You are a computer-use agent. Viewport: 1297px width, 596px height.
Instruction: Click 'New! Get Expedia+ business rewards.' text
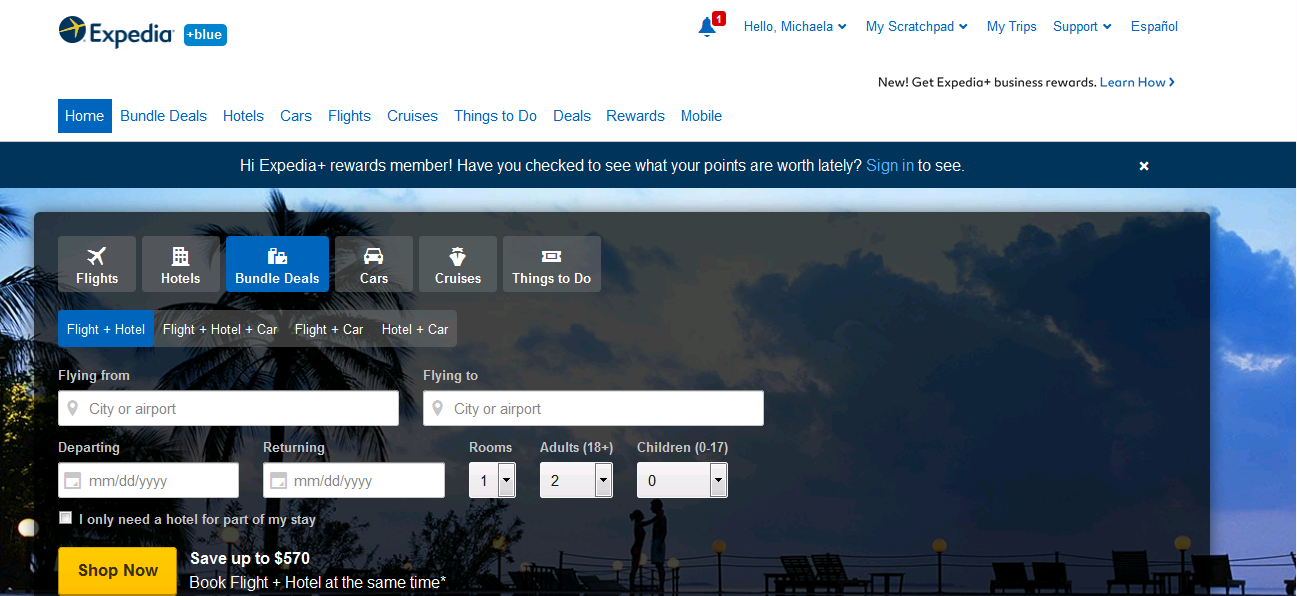pyautogui.click(x=987, y=82)
